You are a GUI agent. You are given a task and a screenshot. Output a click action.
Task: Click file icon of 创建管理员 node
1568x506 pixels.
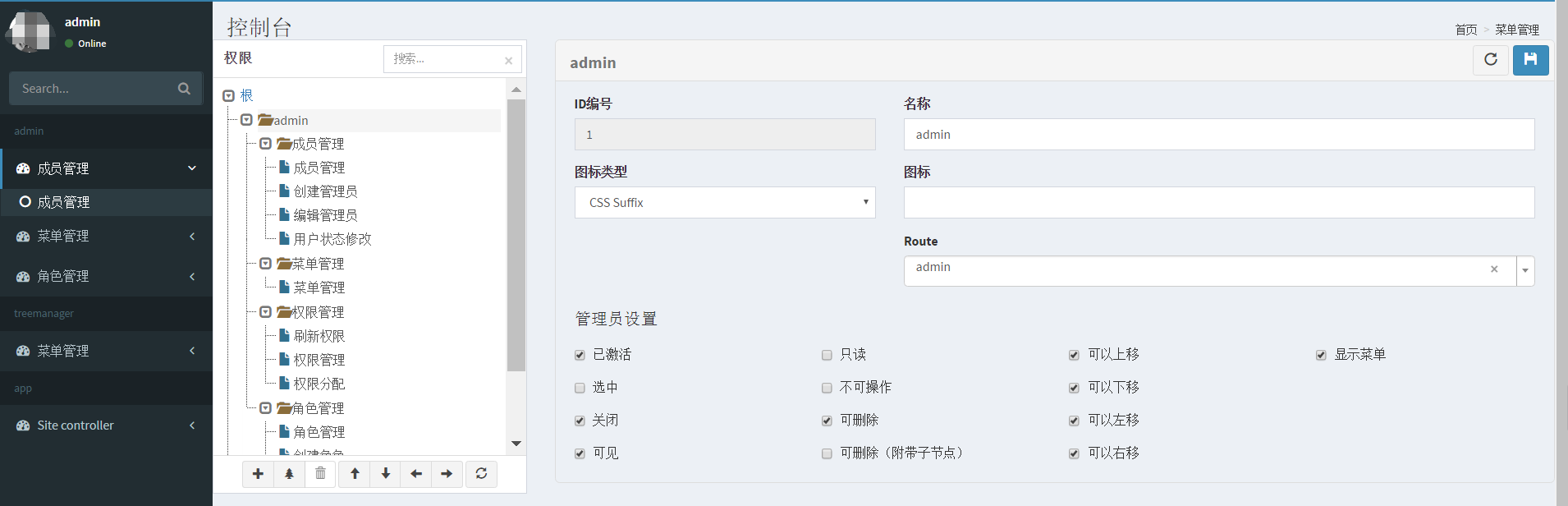click(x=284, y=191)
